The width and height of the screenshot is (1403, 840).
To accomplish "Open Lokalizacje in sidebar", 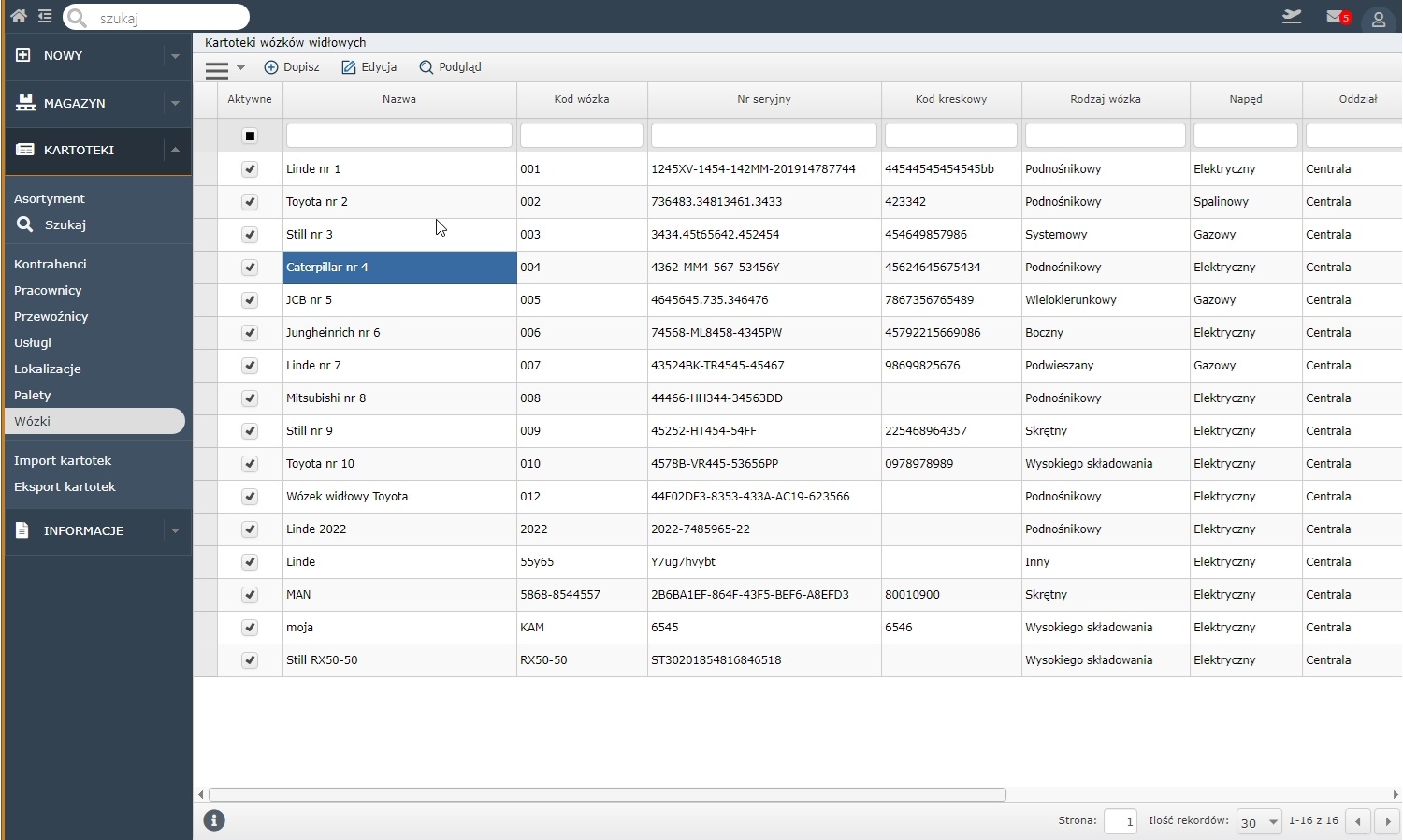I will (48, 369).
